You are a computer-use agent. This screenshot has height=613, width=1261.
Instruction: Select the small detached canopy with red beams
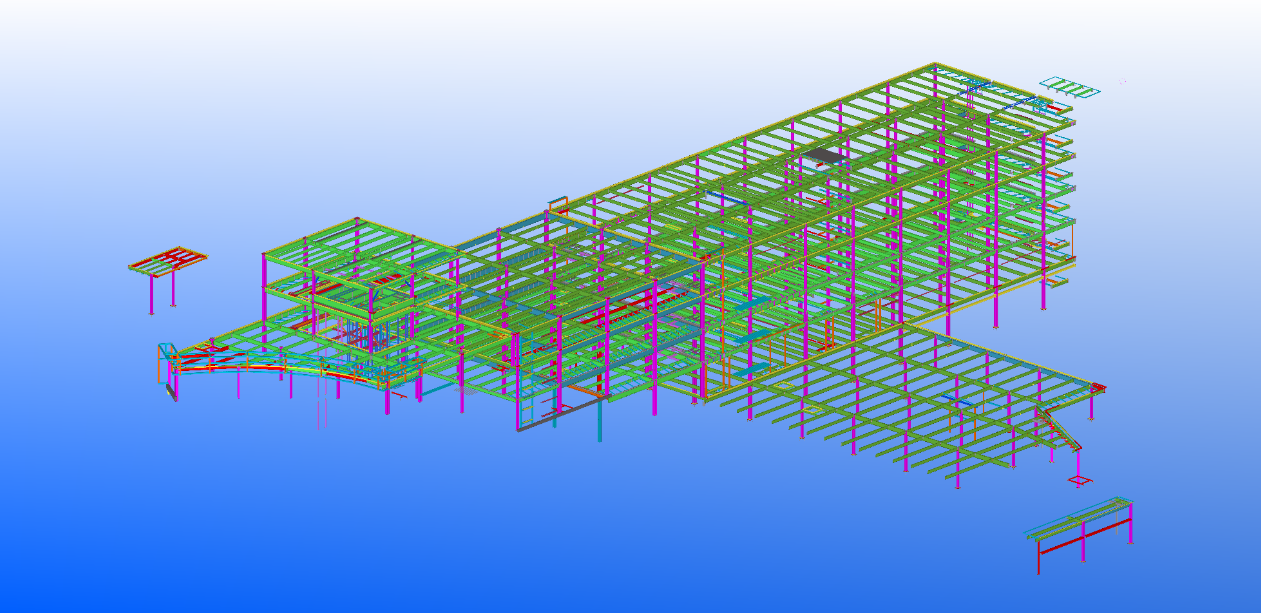[168, 260]
